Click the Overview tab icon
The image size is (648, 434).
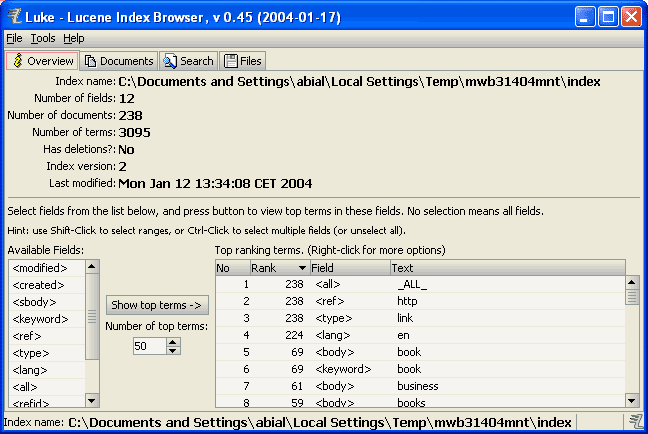click(x=18, y=61)
